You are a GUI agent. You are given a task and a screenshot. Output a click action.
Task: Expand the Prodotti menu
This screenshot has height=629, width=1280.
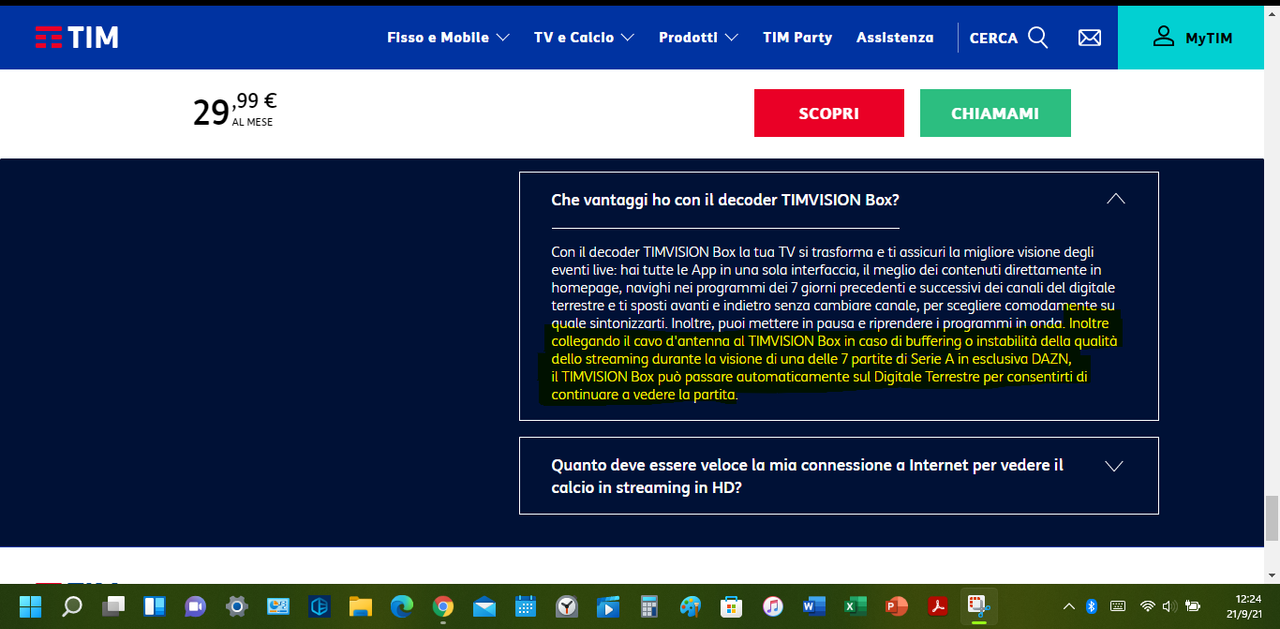698,37
